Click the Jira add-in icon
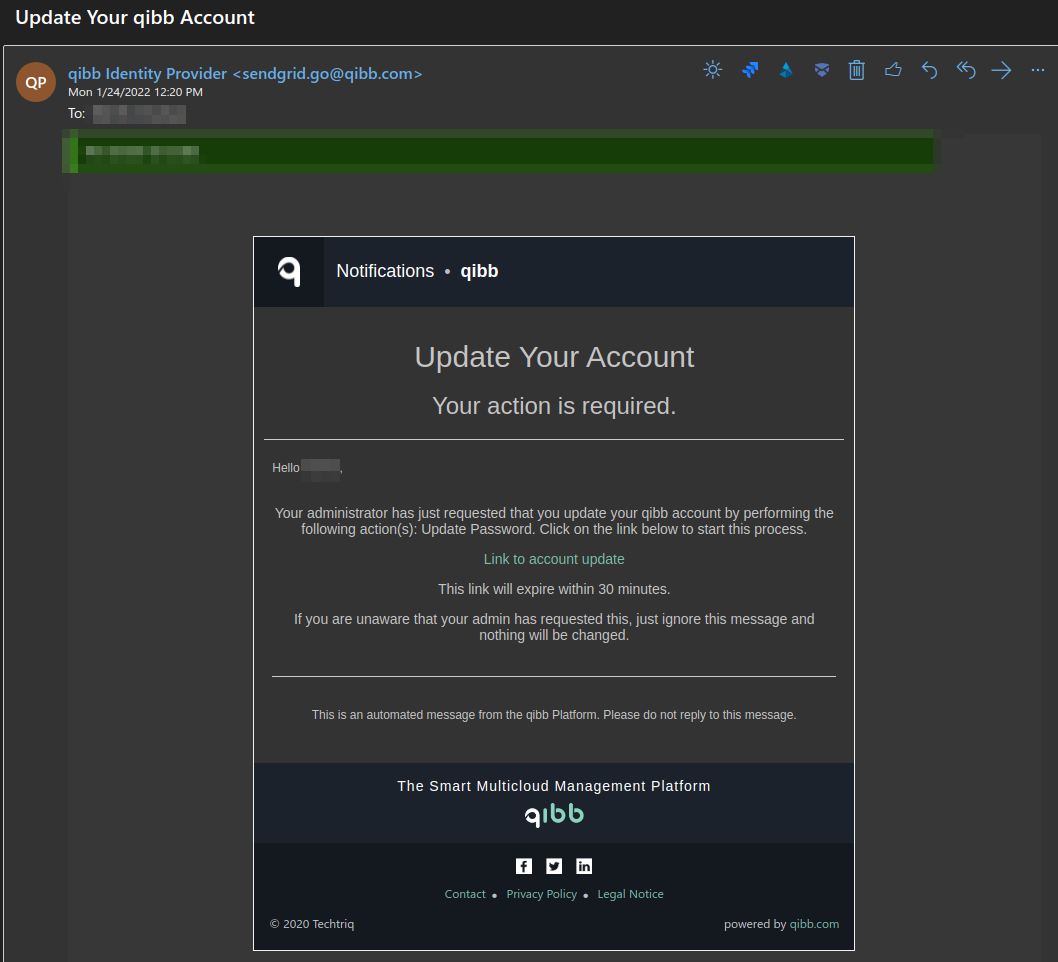Image resolution: width=1058 pixels, height=962 pixels. [749, 70]
